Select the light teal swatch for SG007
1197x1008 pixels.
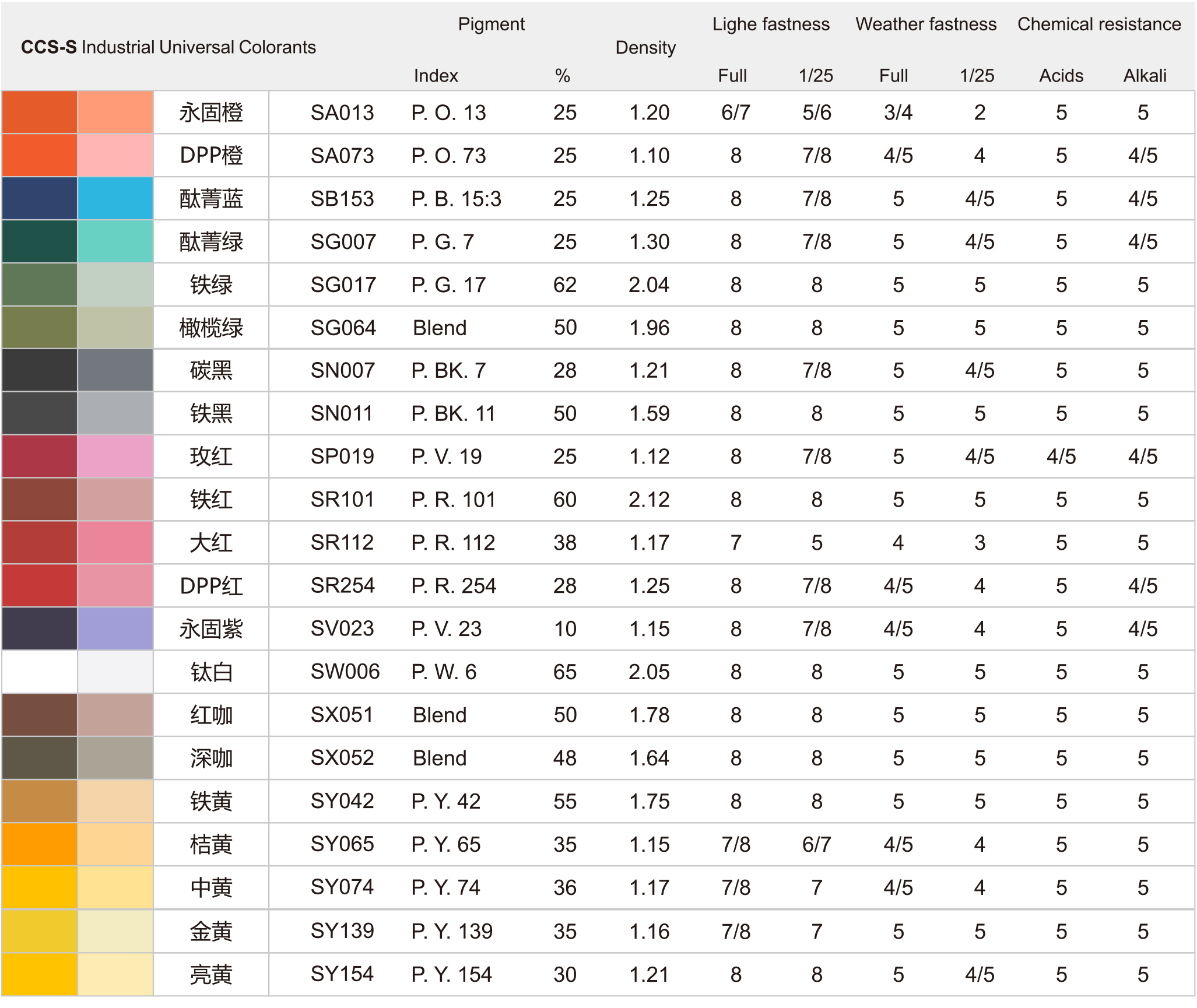115,241
